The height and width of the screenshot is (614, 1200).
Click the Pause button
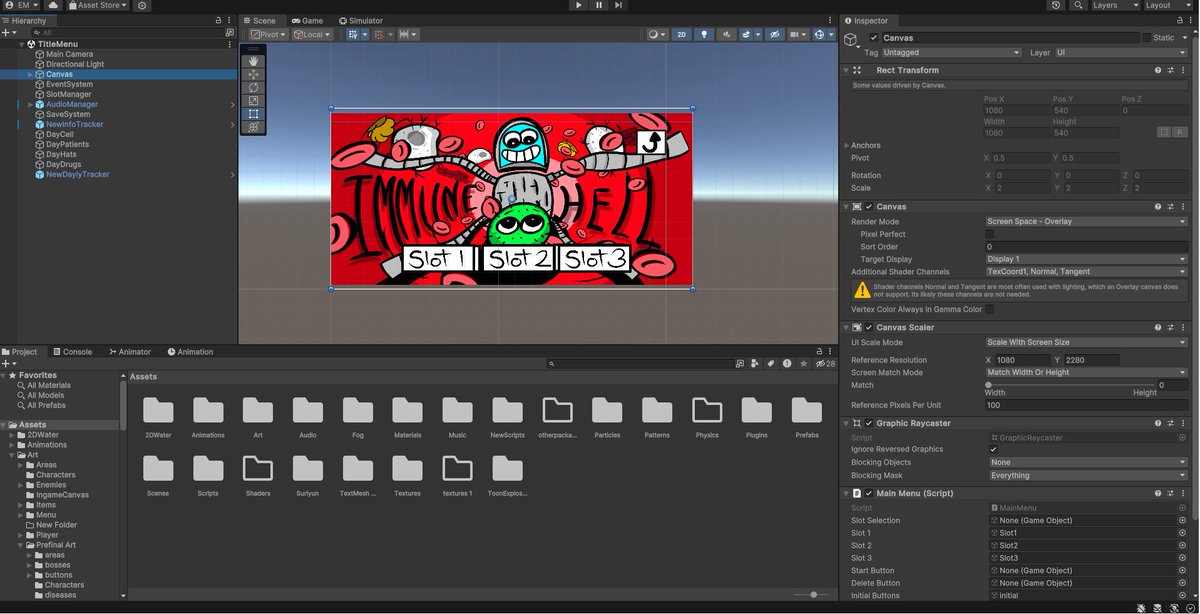(x=599, y=5)
